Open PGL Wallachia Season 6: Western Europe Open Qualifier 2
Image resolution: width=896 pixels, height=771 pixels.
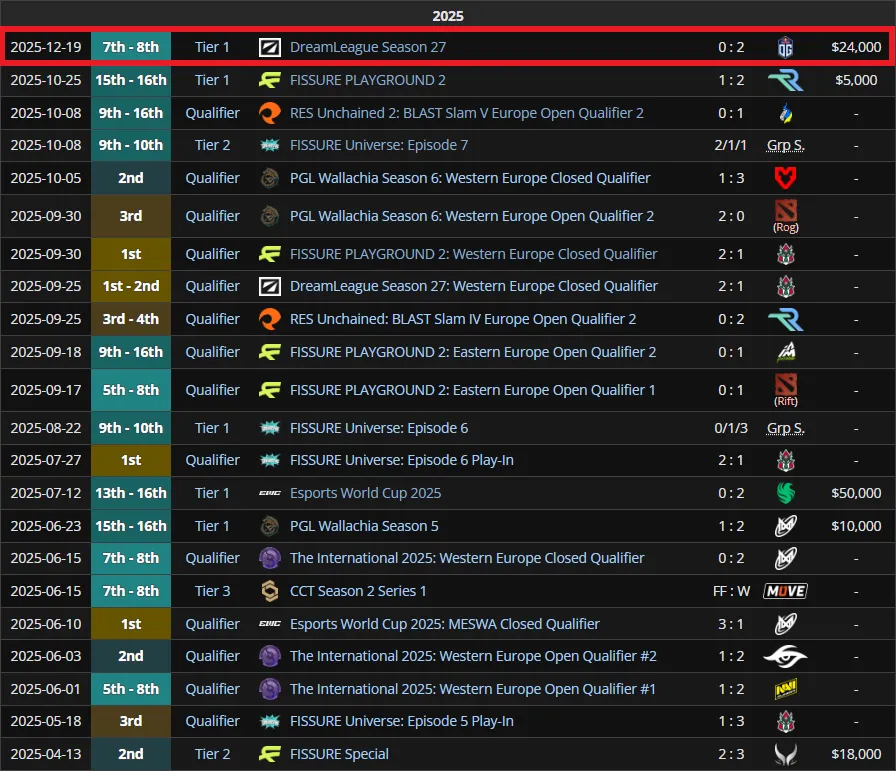(x=471, y=216)
